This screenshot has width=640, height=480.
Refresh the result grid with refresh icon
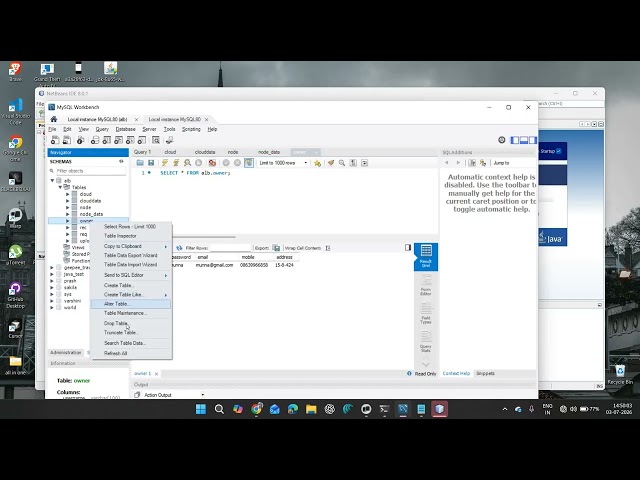click(179, 248)
